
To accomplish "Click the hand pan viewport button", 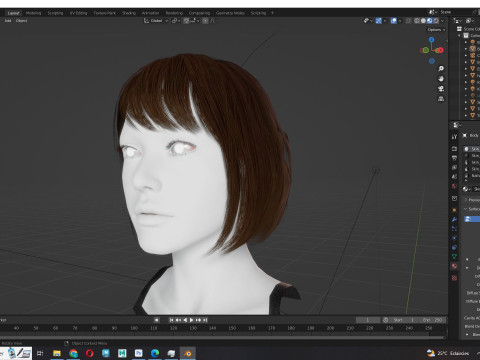I will coord(441,79).
